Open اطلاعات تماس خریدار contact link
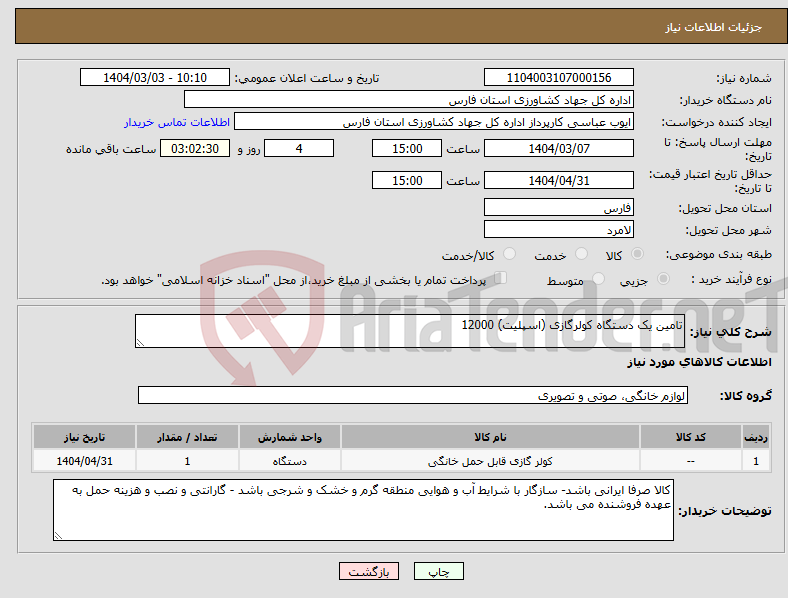Viewport: 788px width, 598px height. pos(177,122)
